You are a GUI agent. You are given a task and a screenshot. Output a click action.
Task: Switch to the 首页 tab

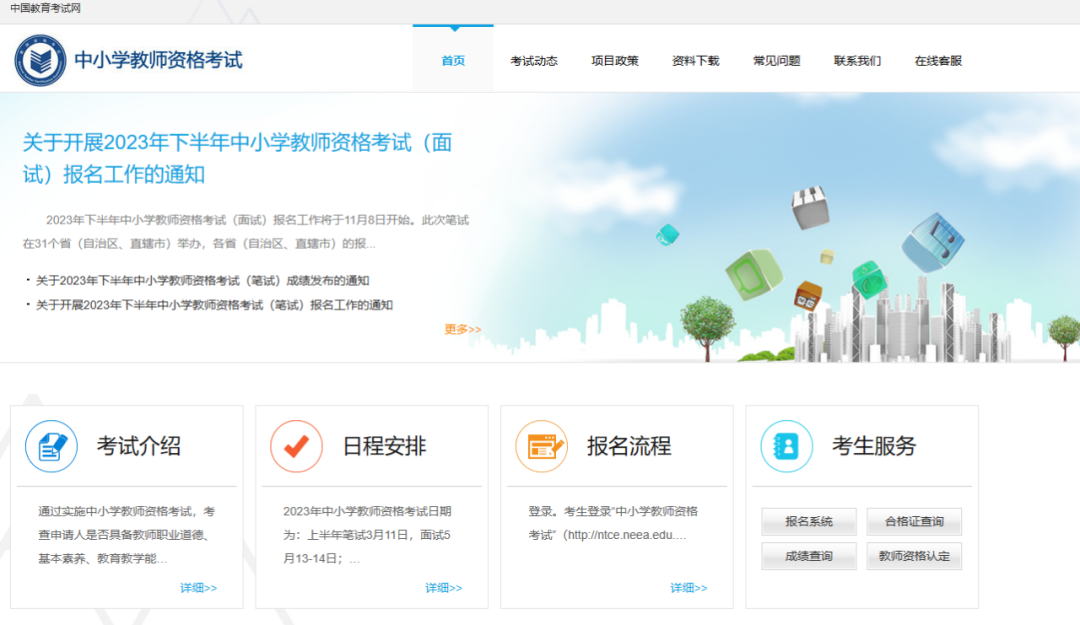click(x=452, y=59)
